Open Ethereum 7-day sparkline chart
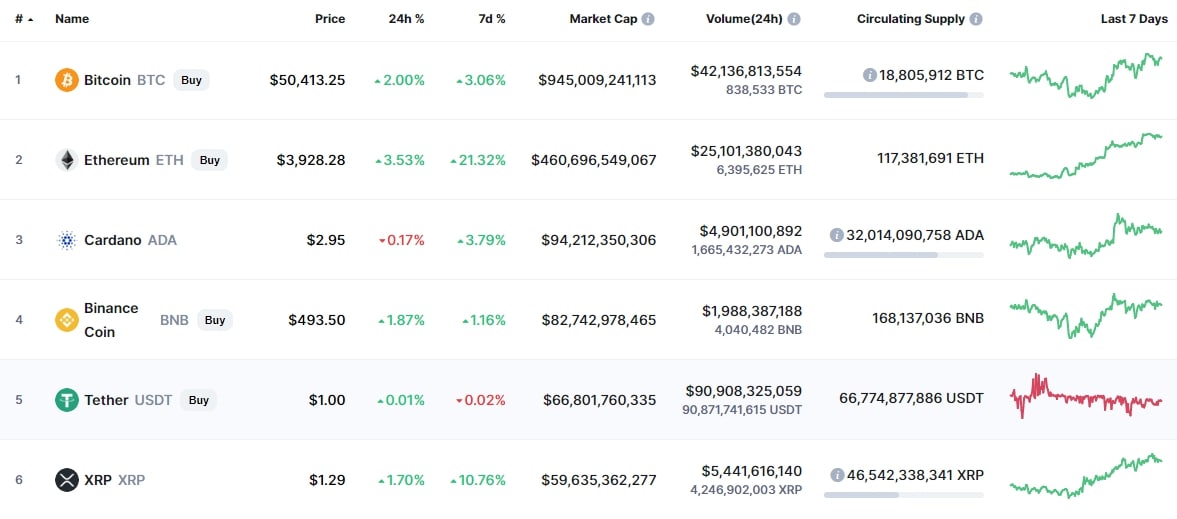Image resolution: width=1177 pixels, height=519 pixels. pyautogui.click(x=1086, y=155)
